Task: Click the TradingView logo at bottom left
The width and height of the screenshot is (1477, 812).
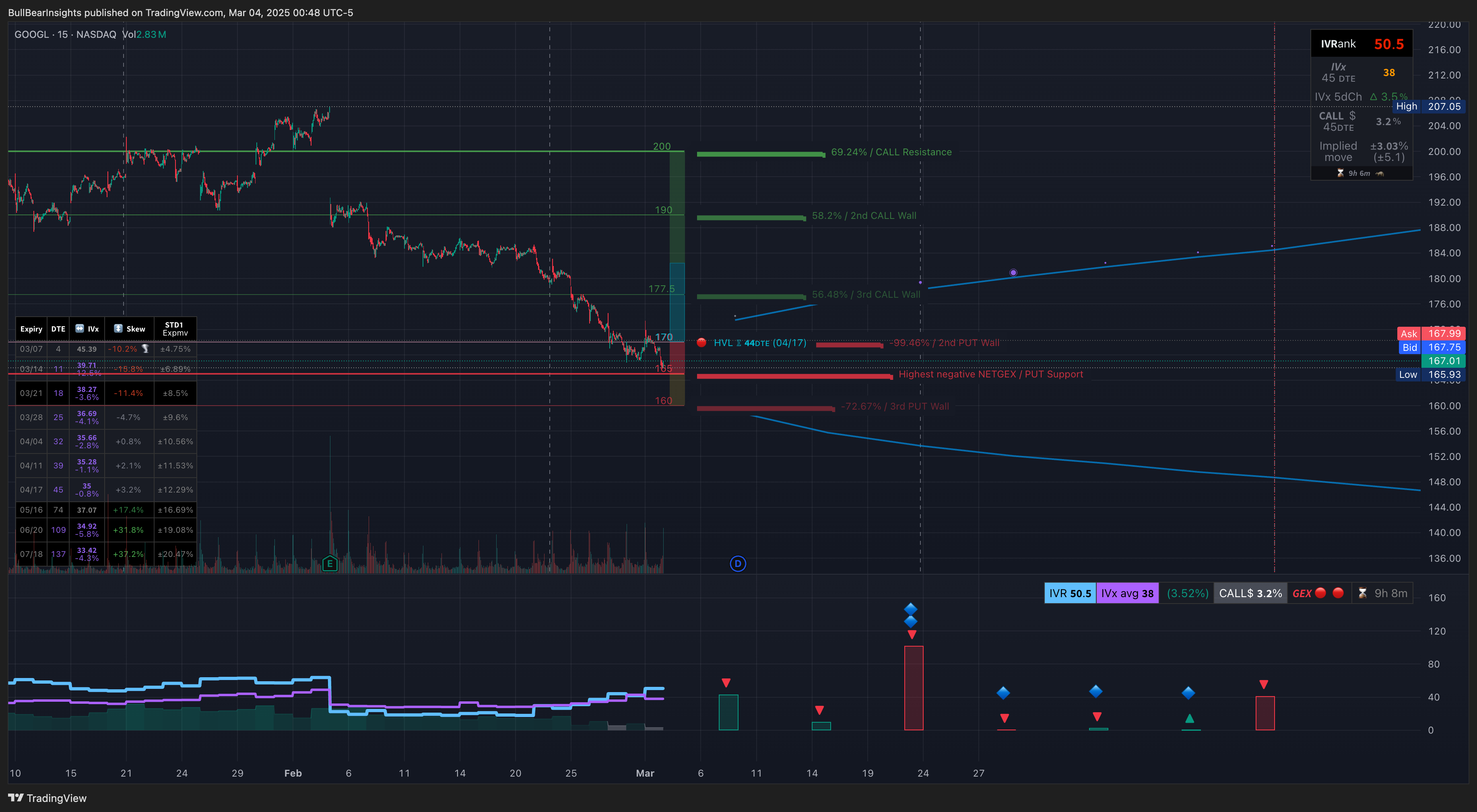Action: (x=47, y=798)
